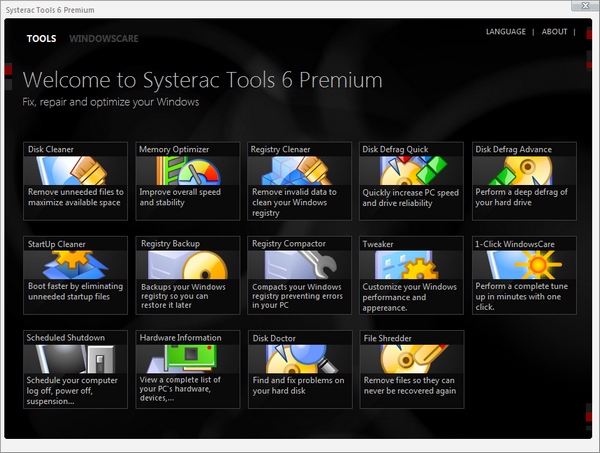Image resolution: width=600 pixels, height=453 pixels.
Task: Open Scheduled Shutdown tool
Action: pyautogui.click(x=75, y=358)
